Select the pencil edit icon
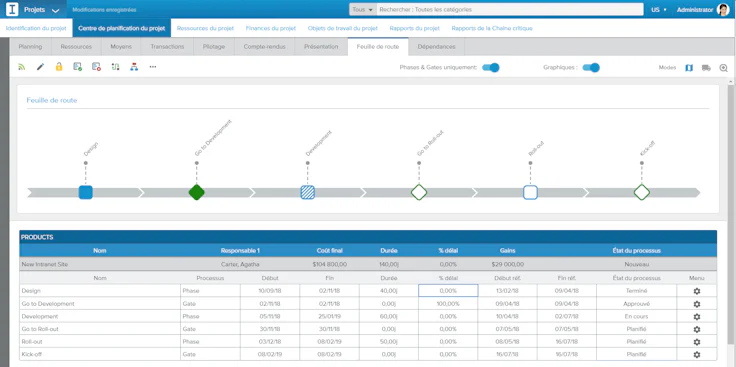Image resolution: width=736 pixels, height=367 pixels. (40, 67)
